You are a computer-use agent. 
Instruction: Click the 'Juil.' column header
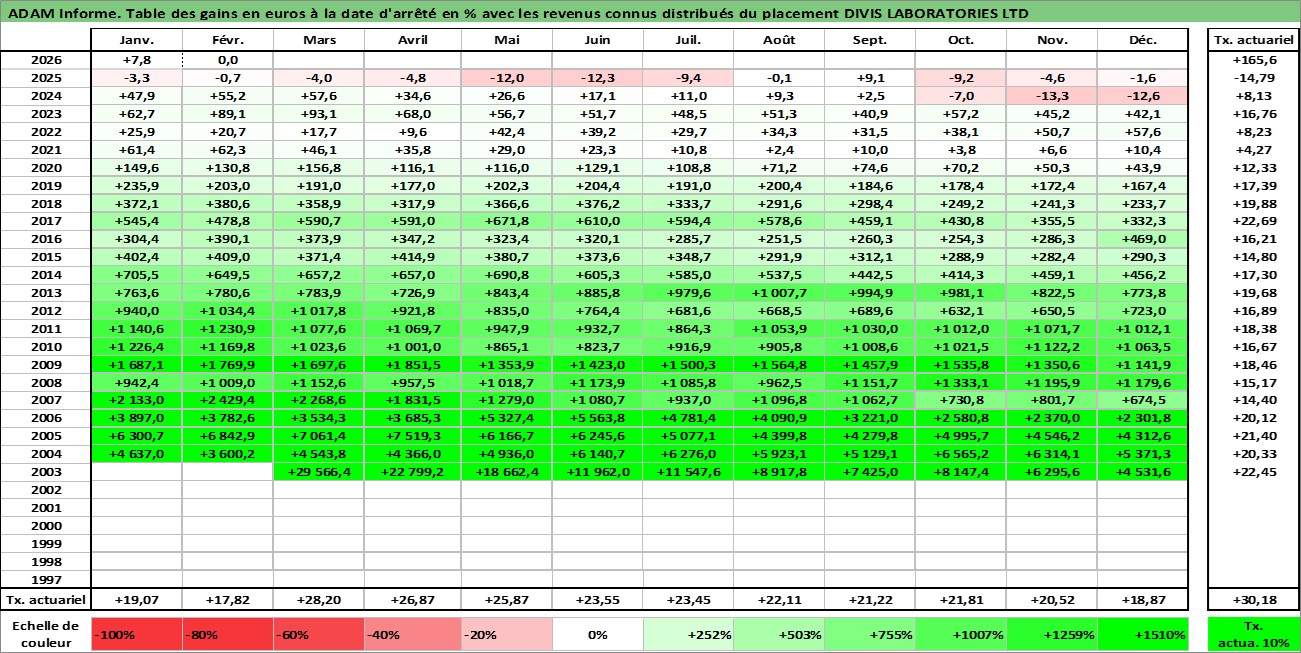688,41
